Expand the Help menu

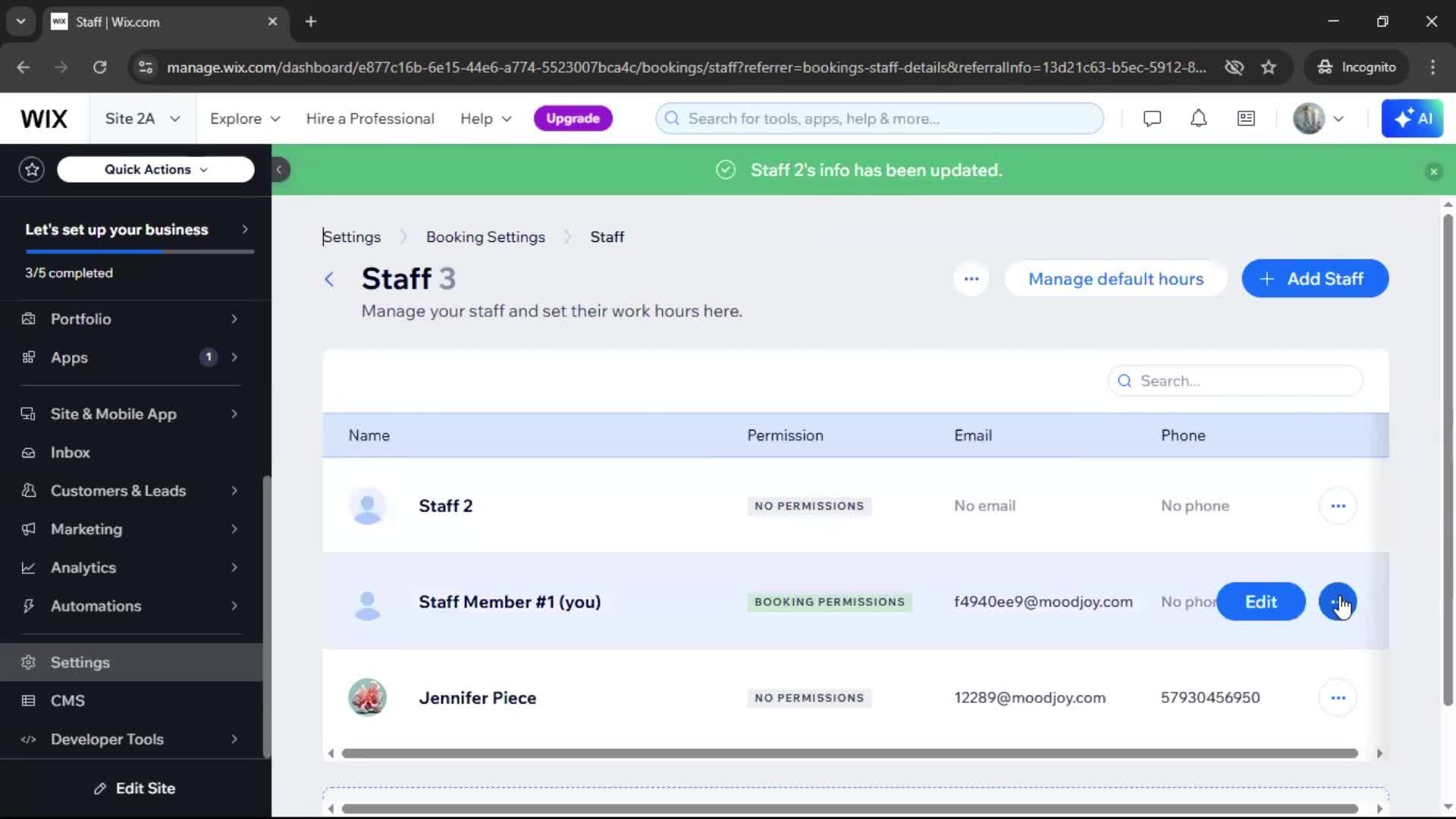click(x=486, y=119)
